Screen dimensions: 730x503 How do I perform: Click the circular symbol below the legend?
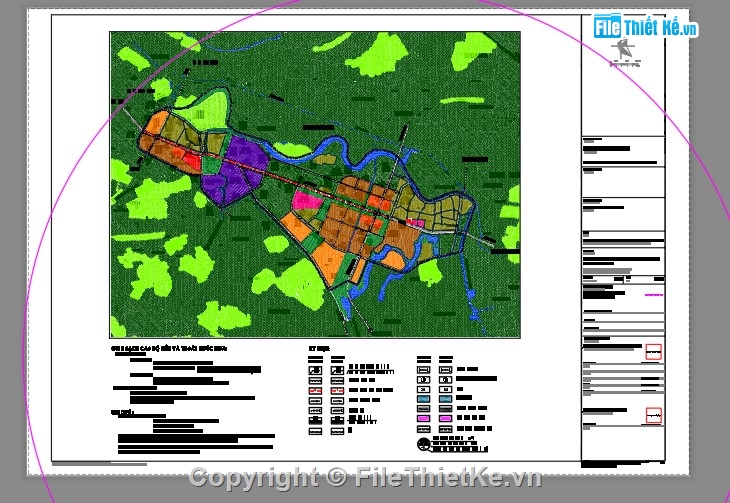point(423,444)
